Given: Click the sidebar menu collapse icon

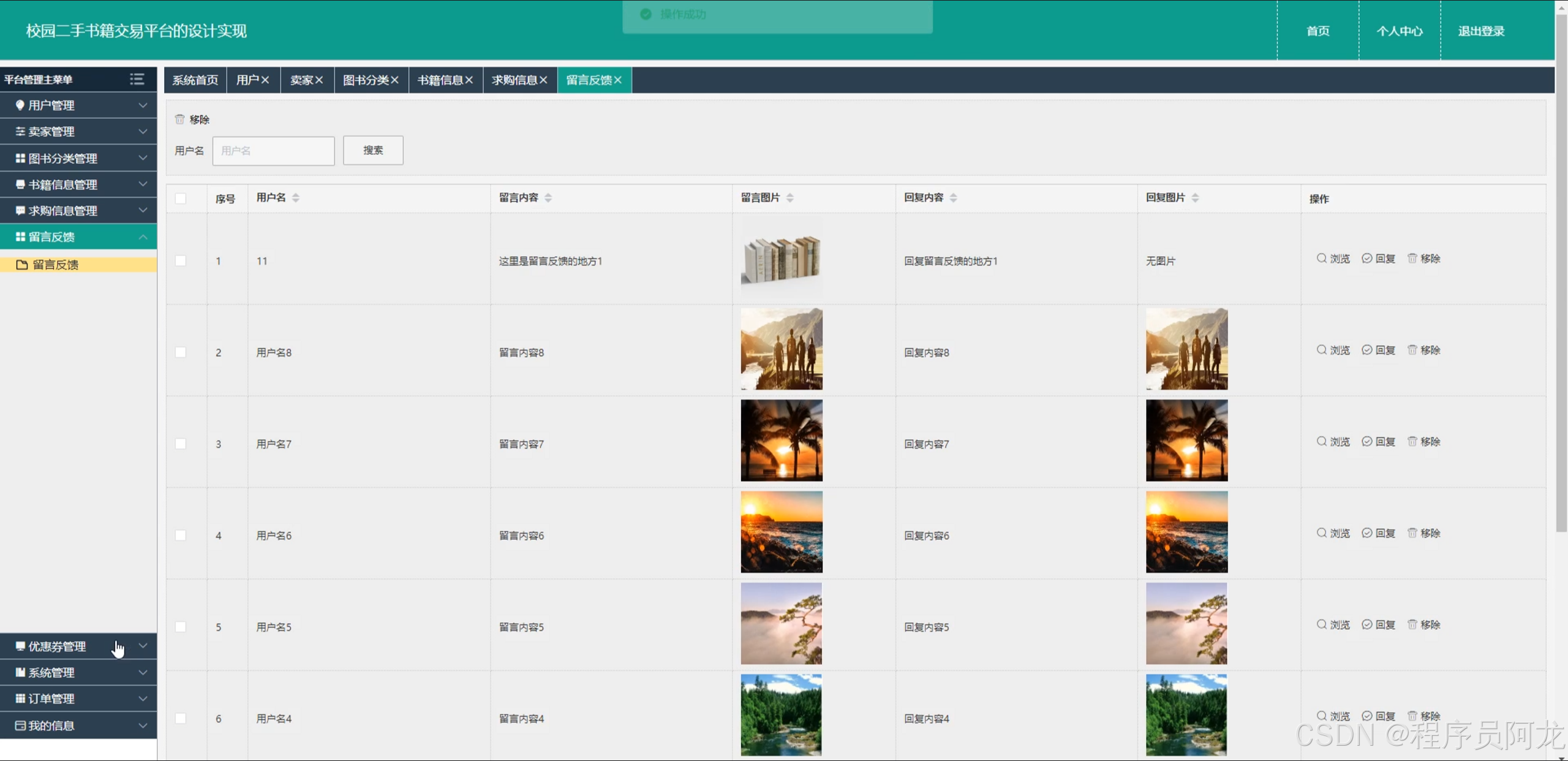Looking at the screenshot, I should point(137,79).
